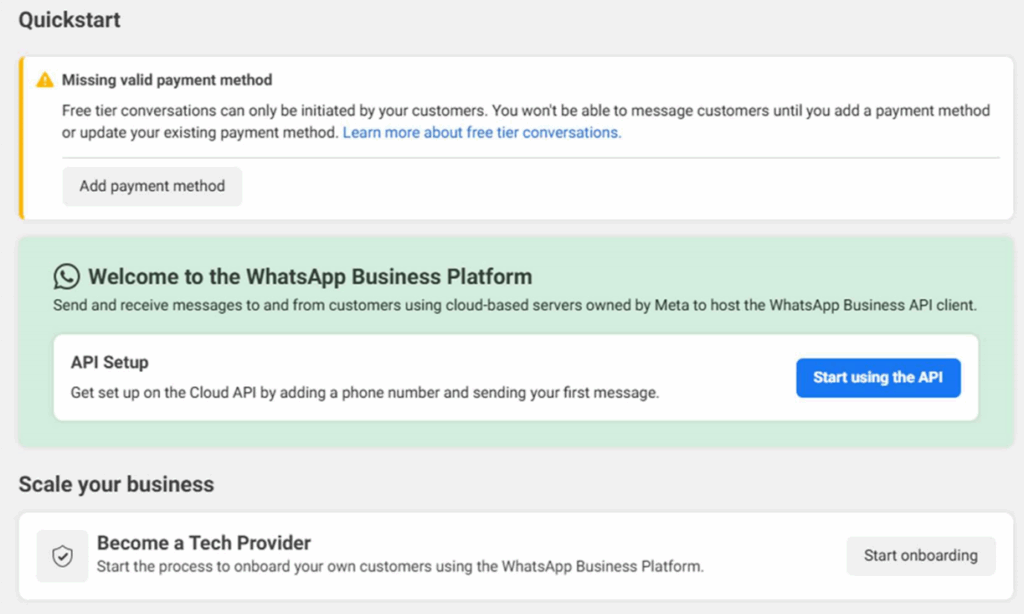Click the yellow warning triangle icon
This screenshot has width=1024, height=614.
(x=45, y=80)
